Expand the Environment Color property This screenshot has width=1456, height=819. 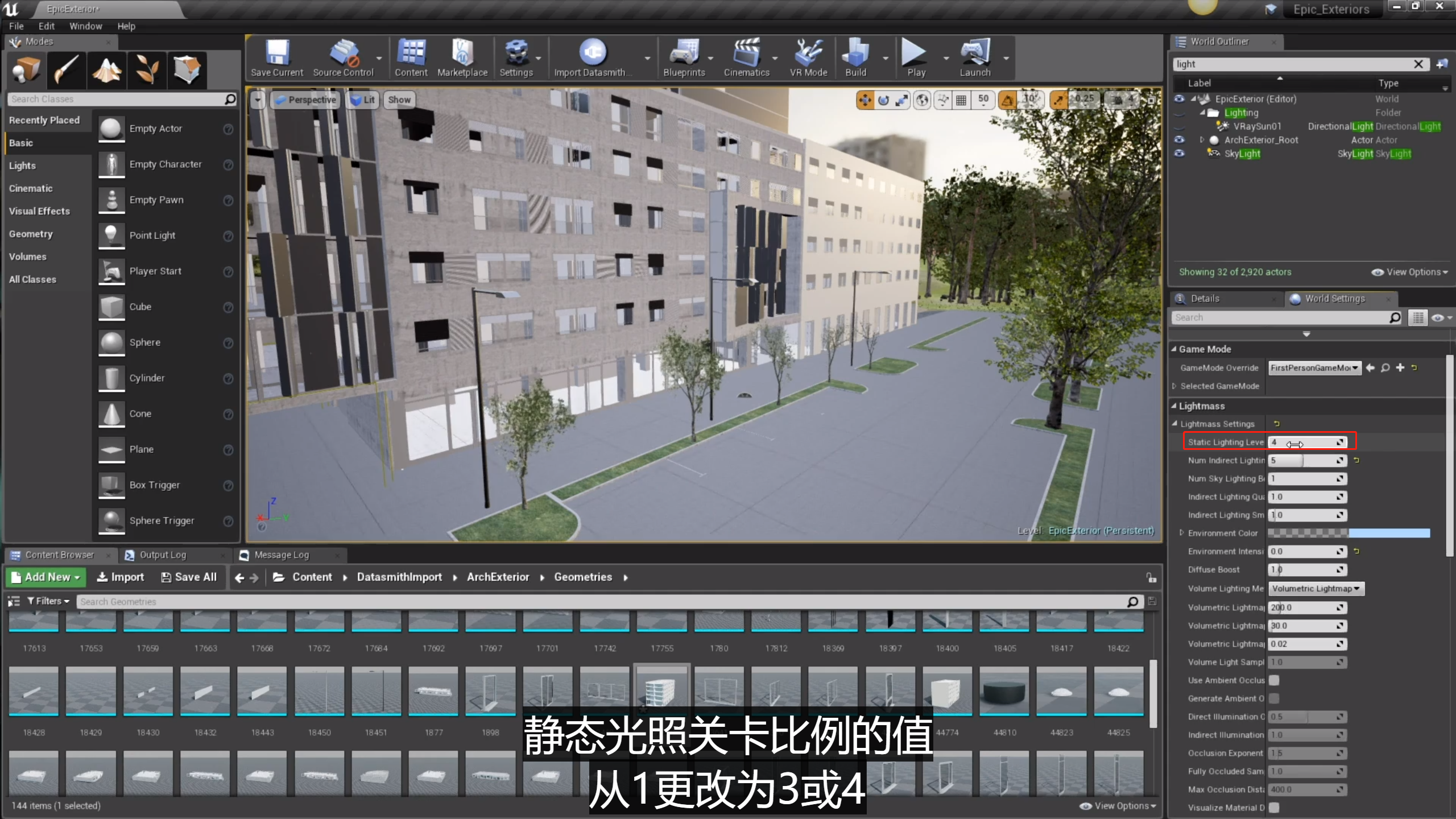click(1182, 533)
